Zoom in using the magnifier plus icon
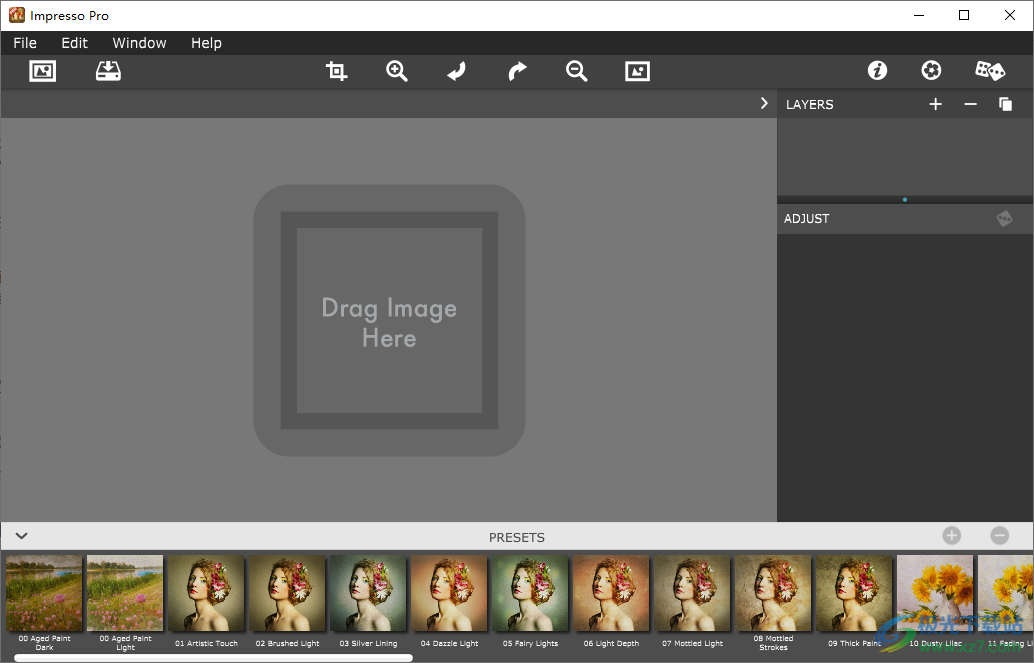The width and height of the screenshot is (1034, 663). click(x=397, y=71)
